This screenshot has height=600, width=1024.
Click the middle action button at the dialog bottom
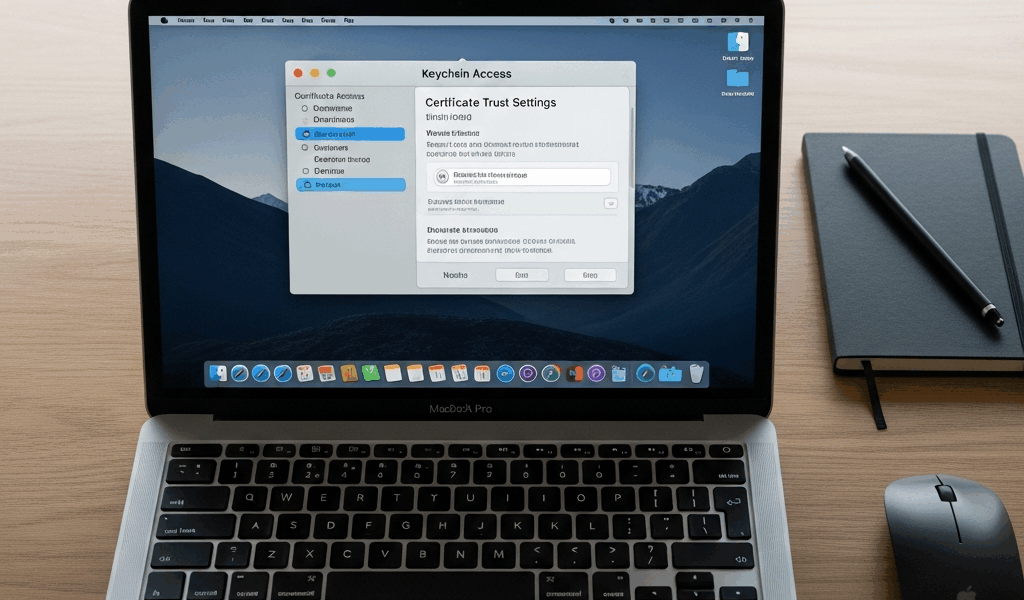coord(521,275)
